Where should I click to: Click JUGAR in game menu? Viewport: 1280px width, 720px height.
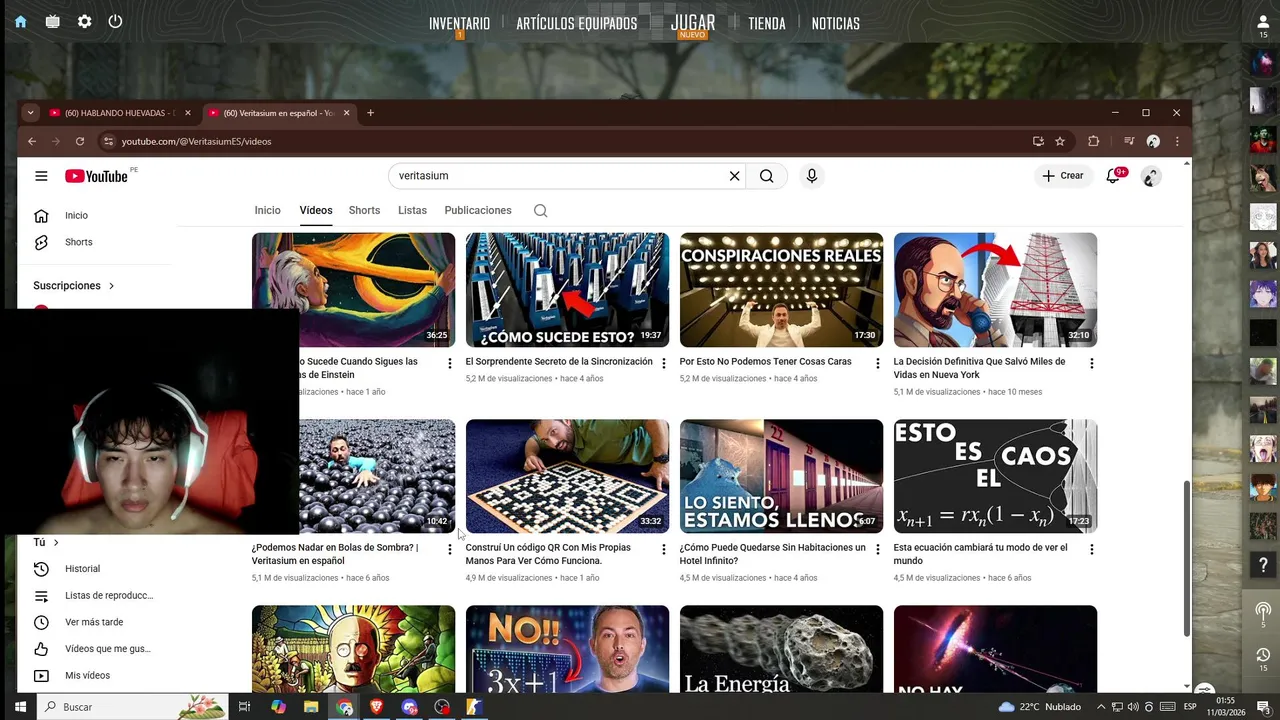click(693, 22)
